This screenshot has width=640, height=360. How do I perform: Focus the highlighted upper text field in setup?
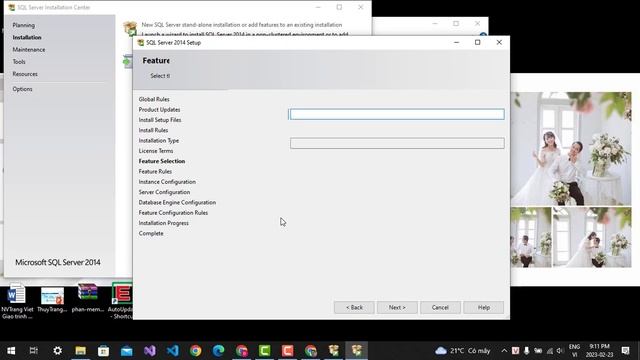click(x=397, y=114)
